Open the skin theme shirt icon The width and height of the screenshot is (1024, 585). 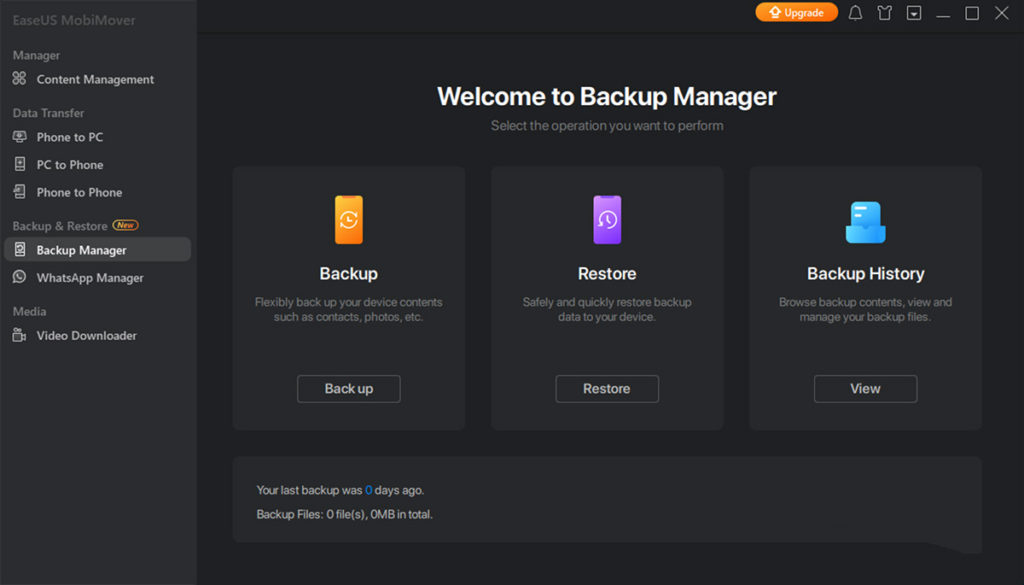point(884,13)
